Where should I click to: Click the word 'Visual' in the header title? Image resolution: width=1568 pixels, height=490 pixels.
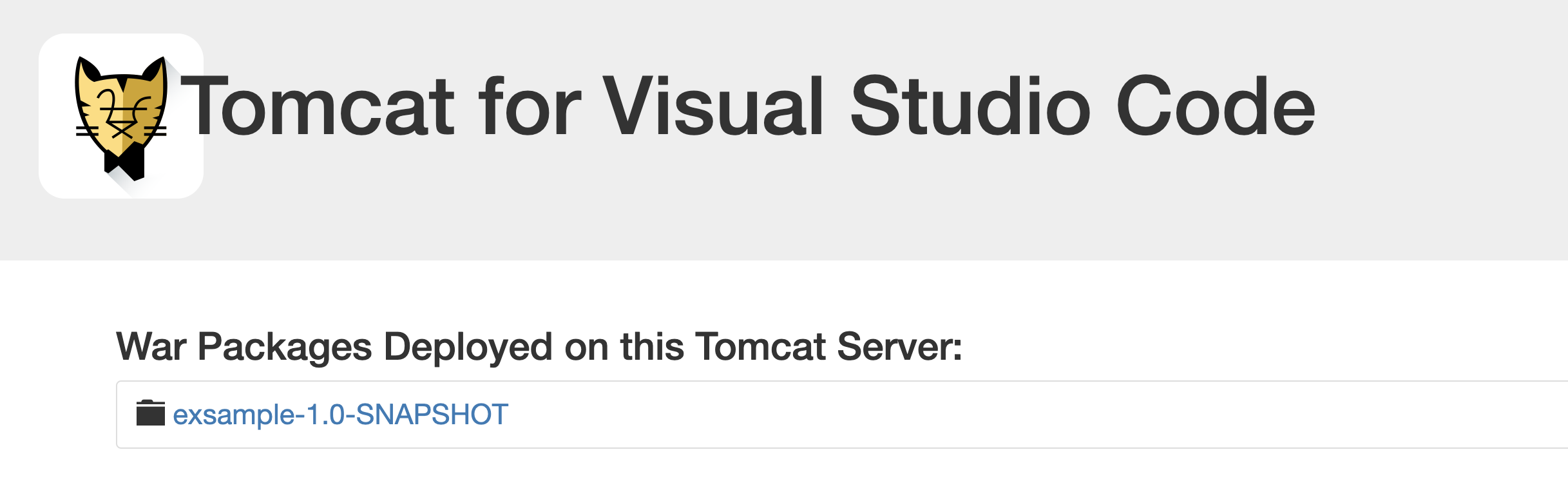tap(714, 106)
